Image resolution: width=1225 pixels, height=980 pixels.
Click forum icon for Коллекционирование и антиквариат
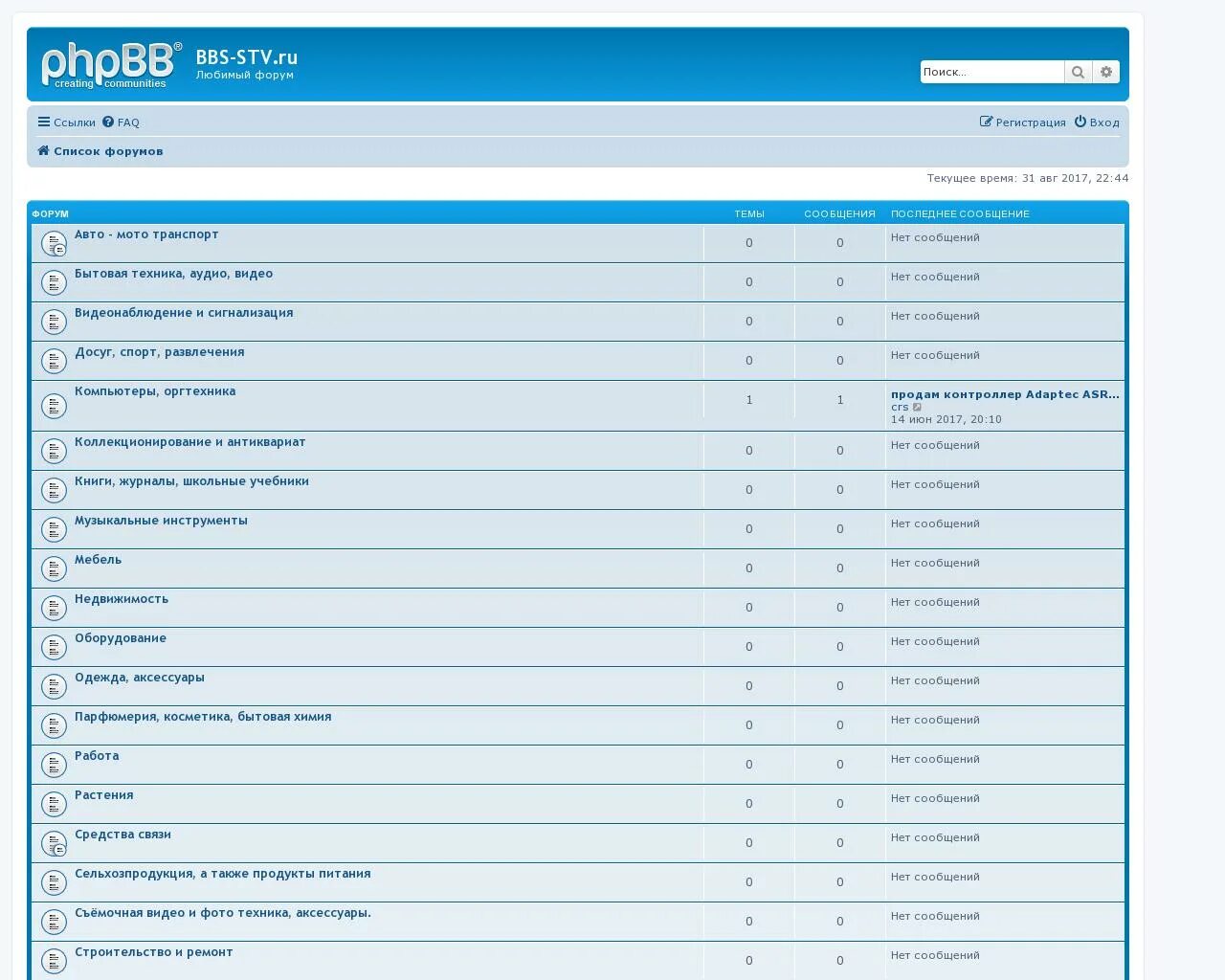(54, 451)
